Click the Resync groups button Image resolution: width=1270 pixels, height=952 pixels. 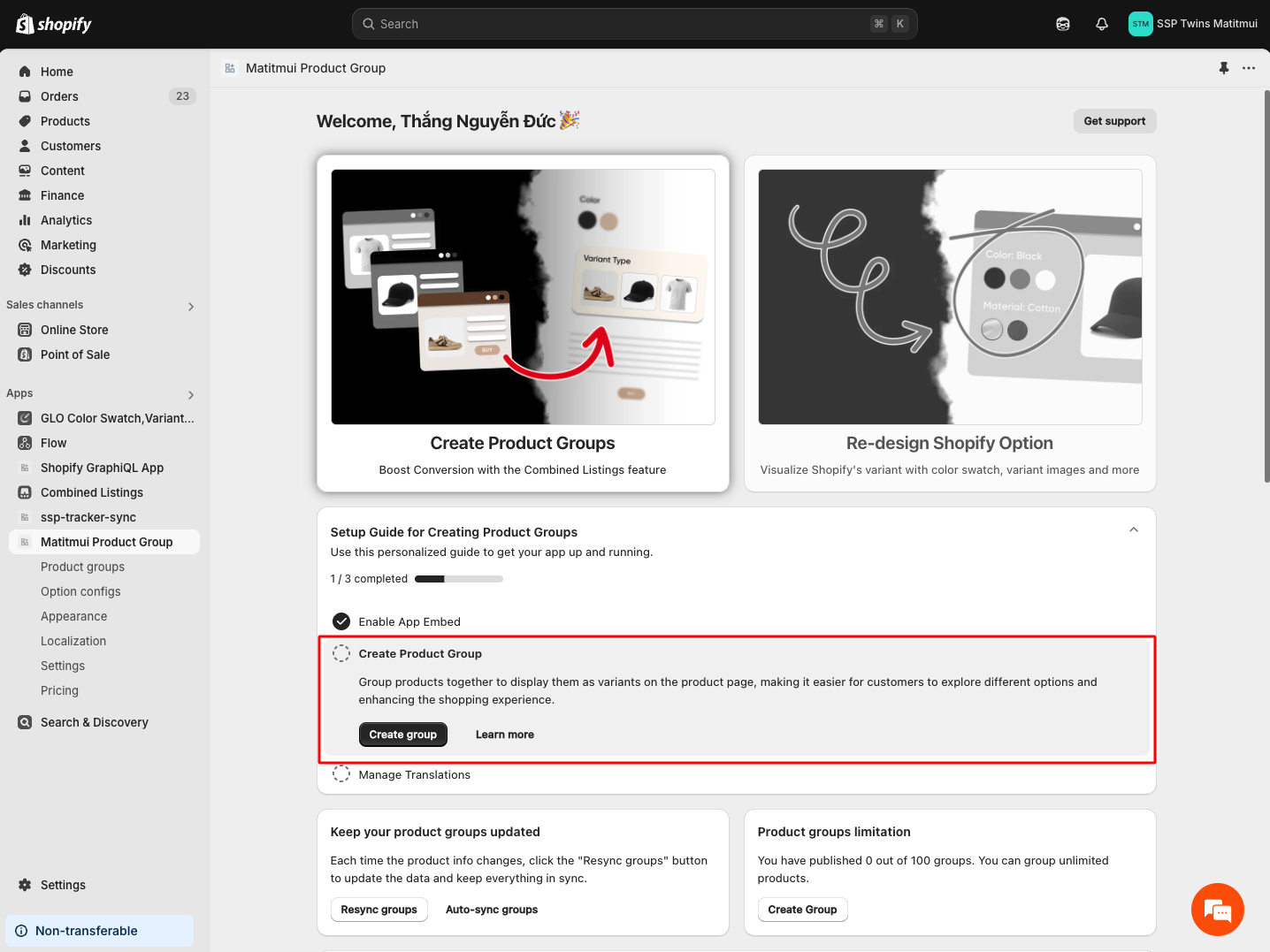point(379,910)
